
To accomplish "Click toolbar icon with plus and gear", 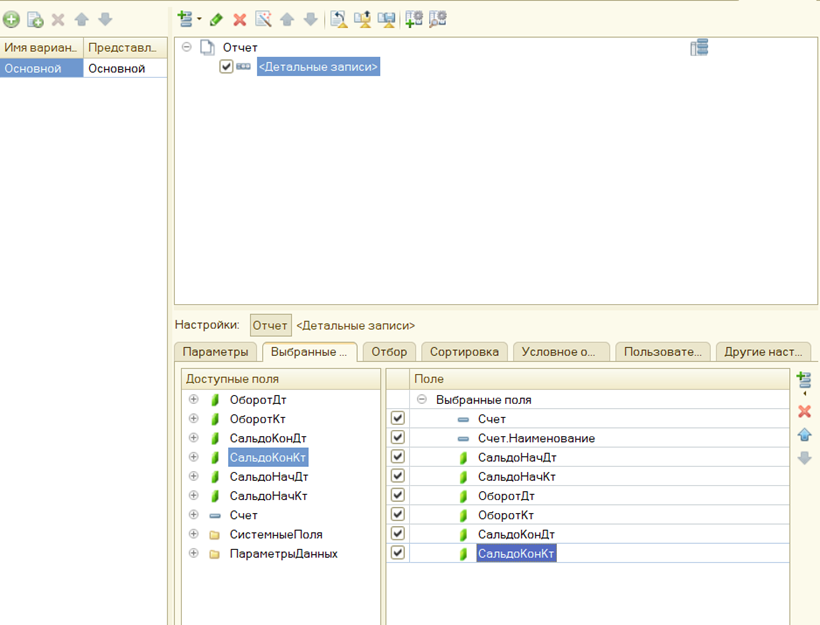I will (x=414, y=19).
